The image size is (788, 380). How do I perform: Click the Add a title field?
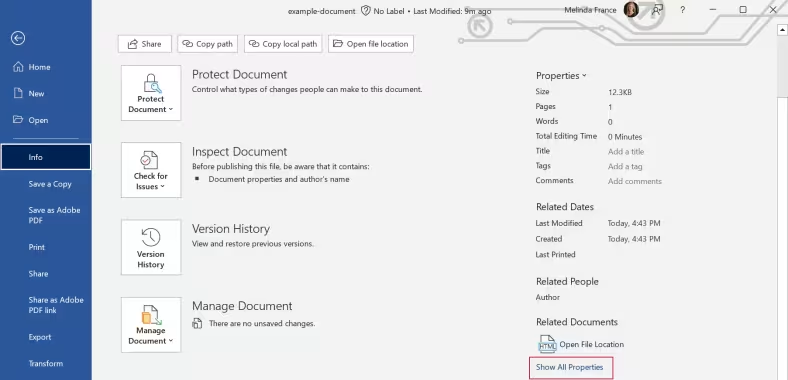pyautogui.click(x=626, y=151)
